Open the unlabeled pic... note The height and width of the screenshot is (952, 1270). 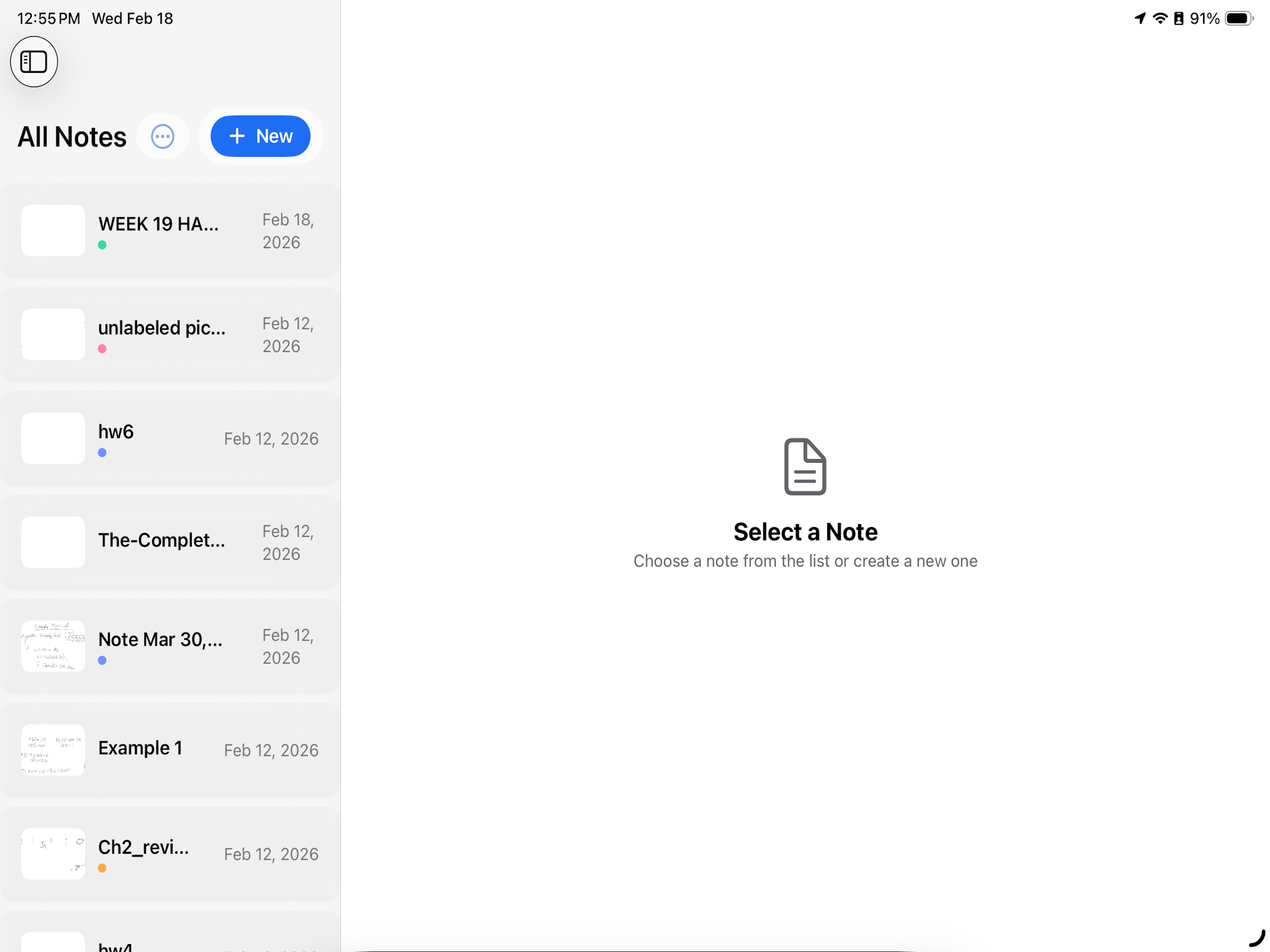pyautogui.click(x=170, y=334)
